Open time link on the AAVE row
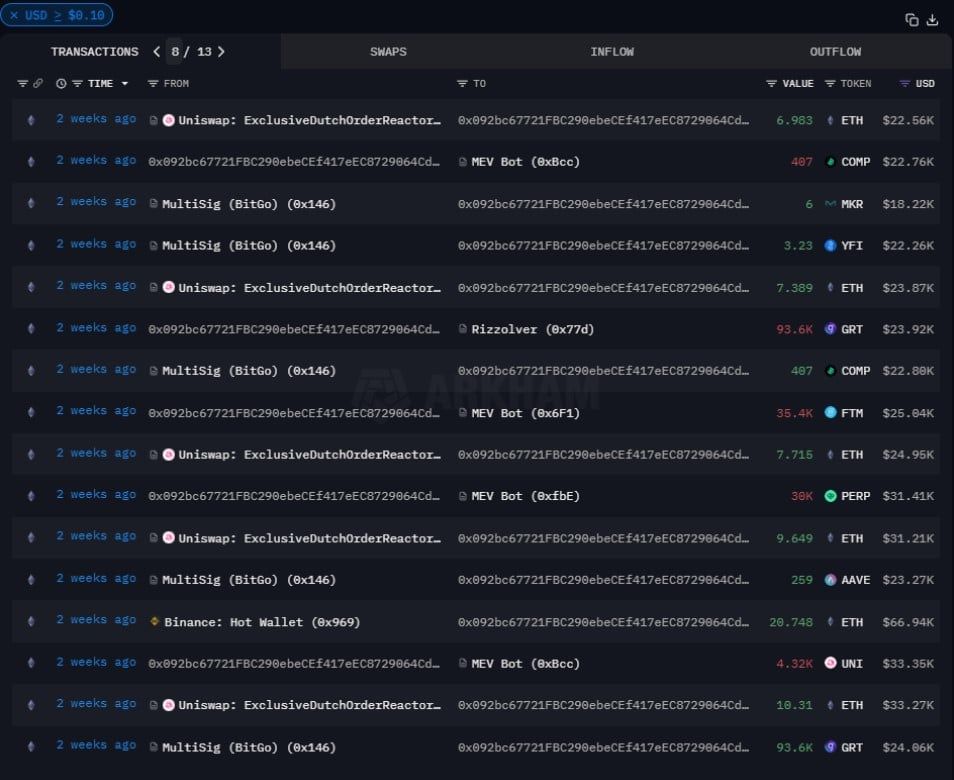The height and width of the screenshot is (780, 954). [x=96, y=579]
